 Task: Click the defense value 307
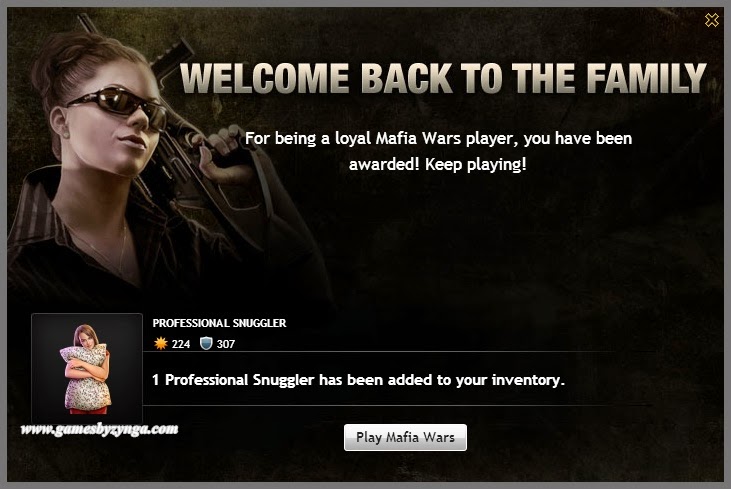coord(226,344)
